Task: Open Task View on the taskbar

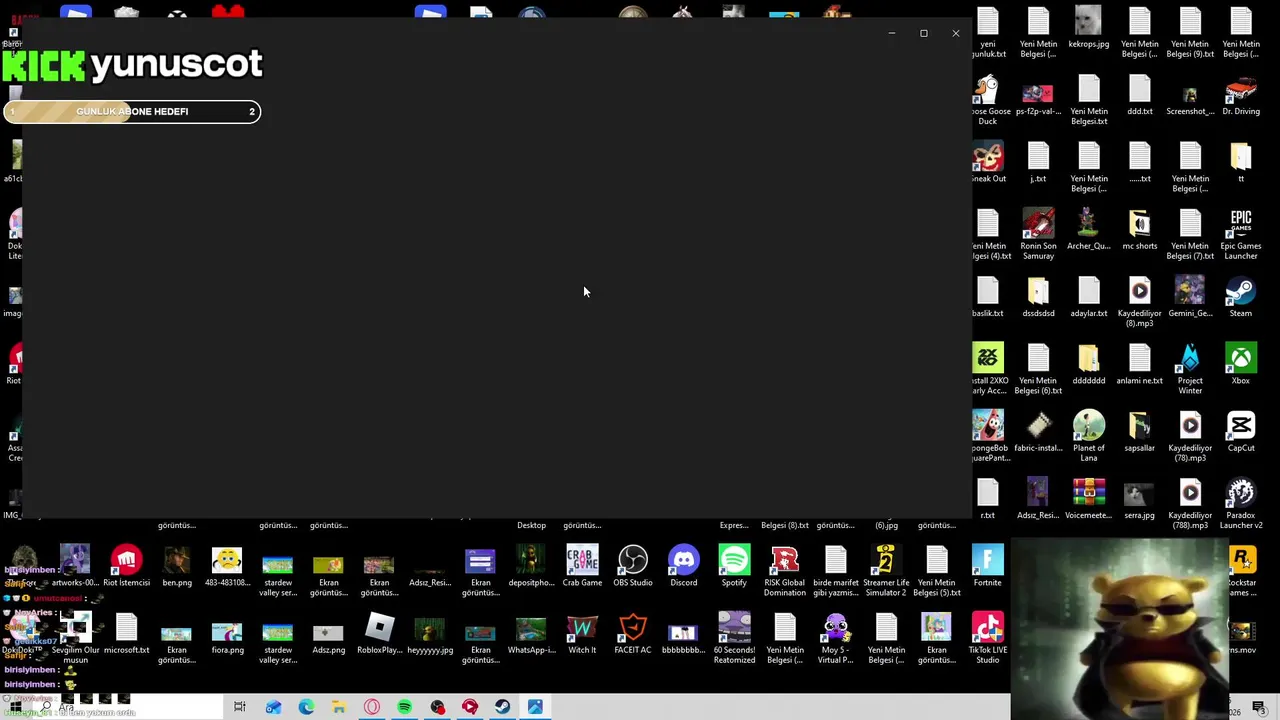Action: click(x=240, y=707)
